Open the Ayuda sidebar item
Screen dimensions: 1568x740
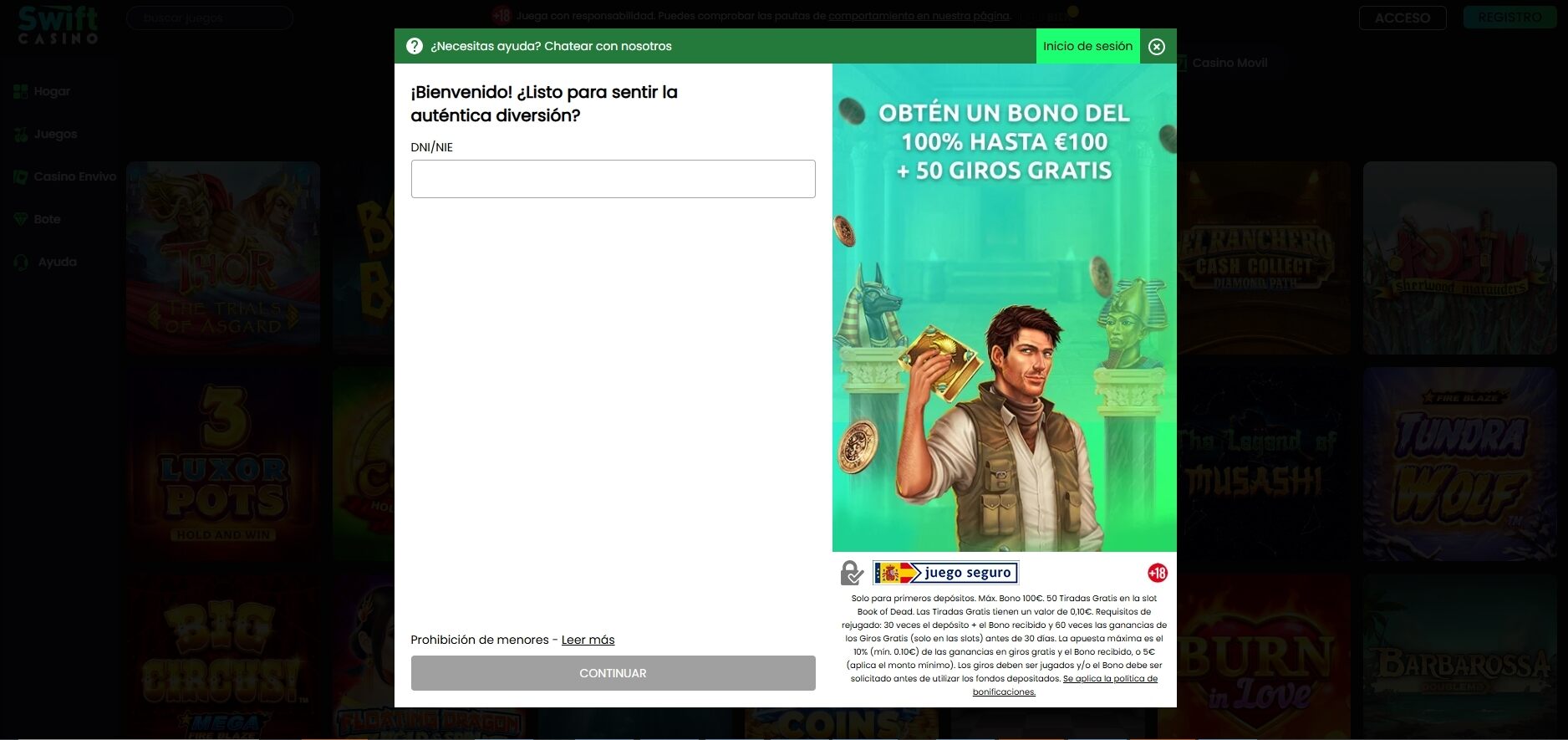57,262
